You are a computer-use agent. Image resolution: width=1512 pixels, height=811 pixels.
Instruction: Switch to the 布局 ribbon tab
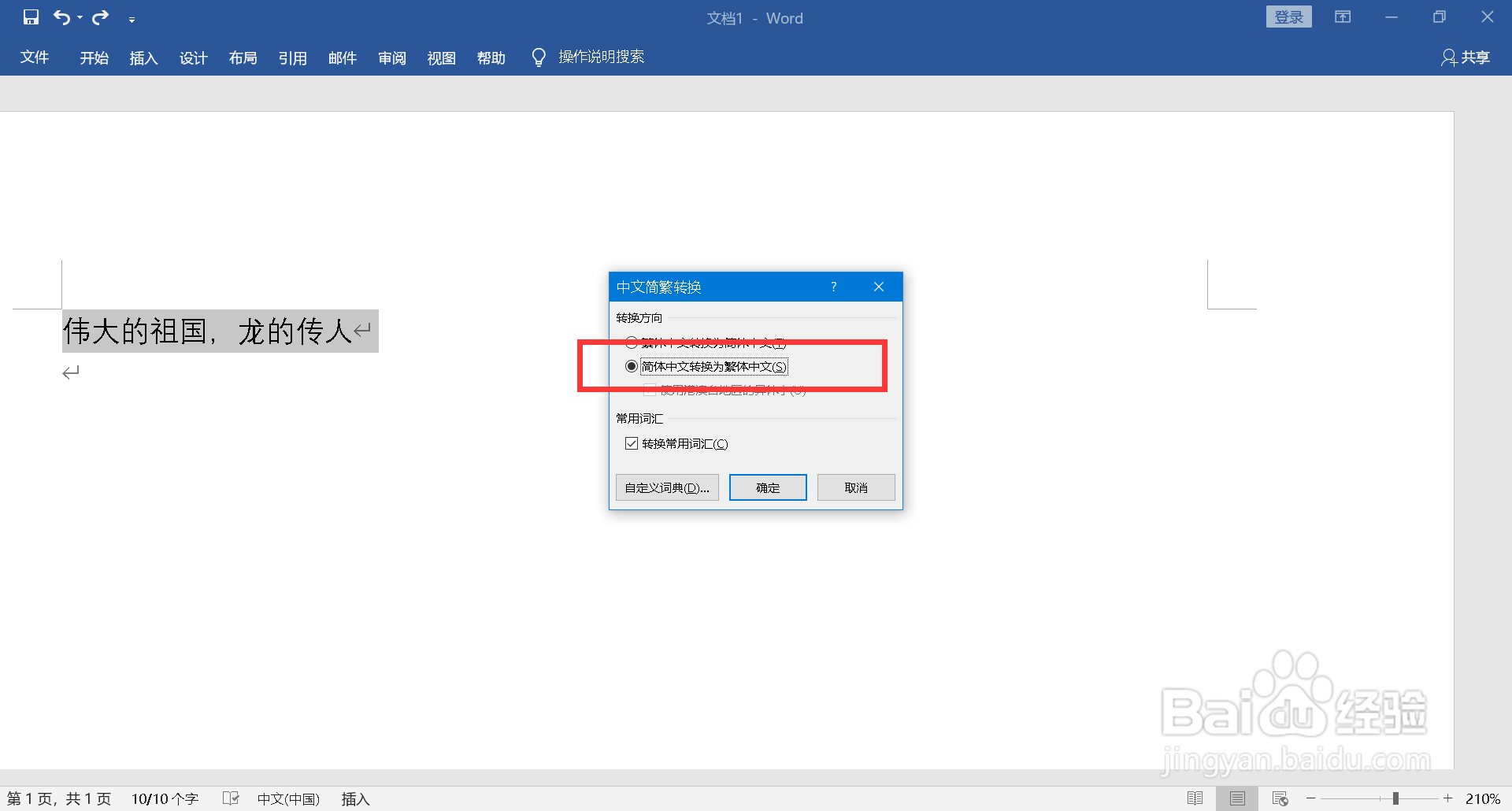click(243, 57)
